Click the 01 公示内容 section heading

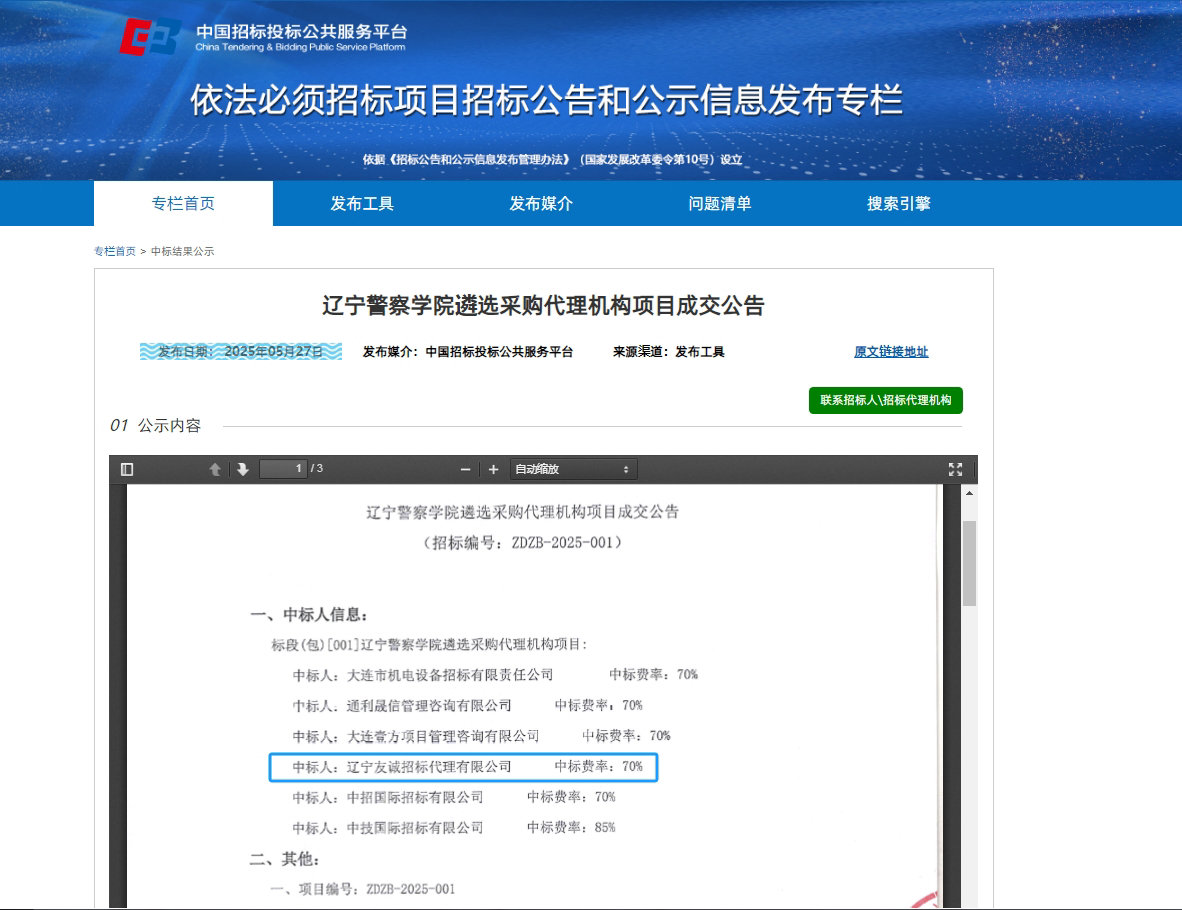155,425
